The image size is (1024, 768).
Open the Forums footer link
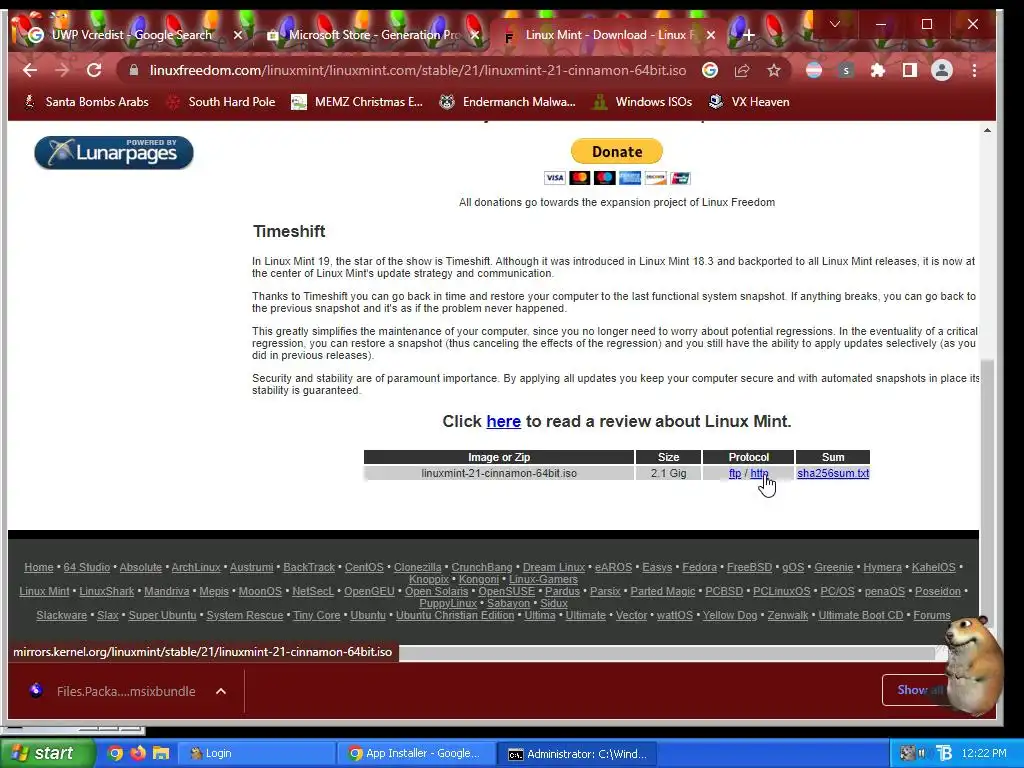(932, 616)
